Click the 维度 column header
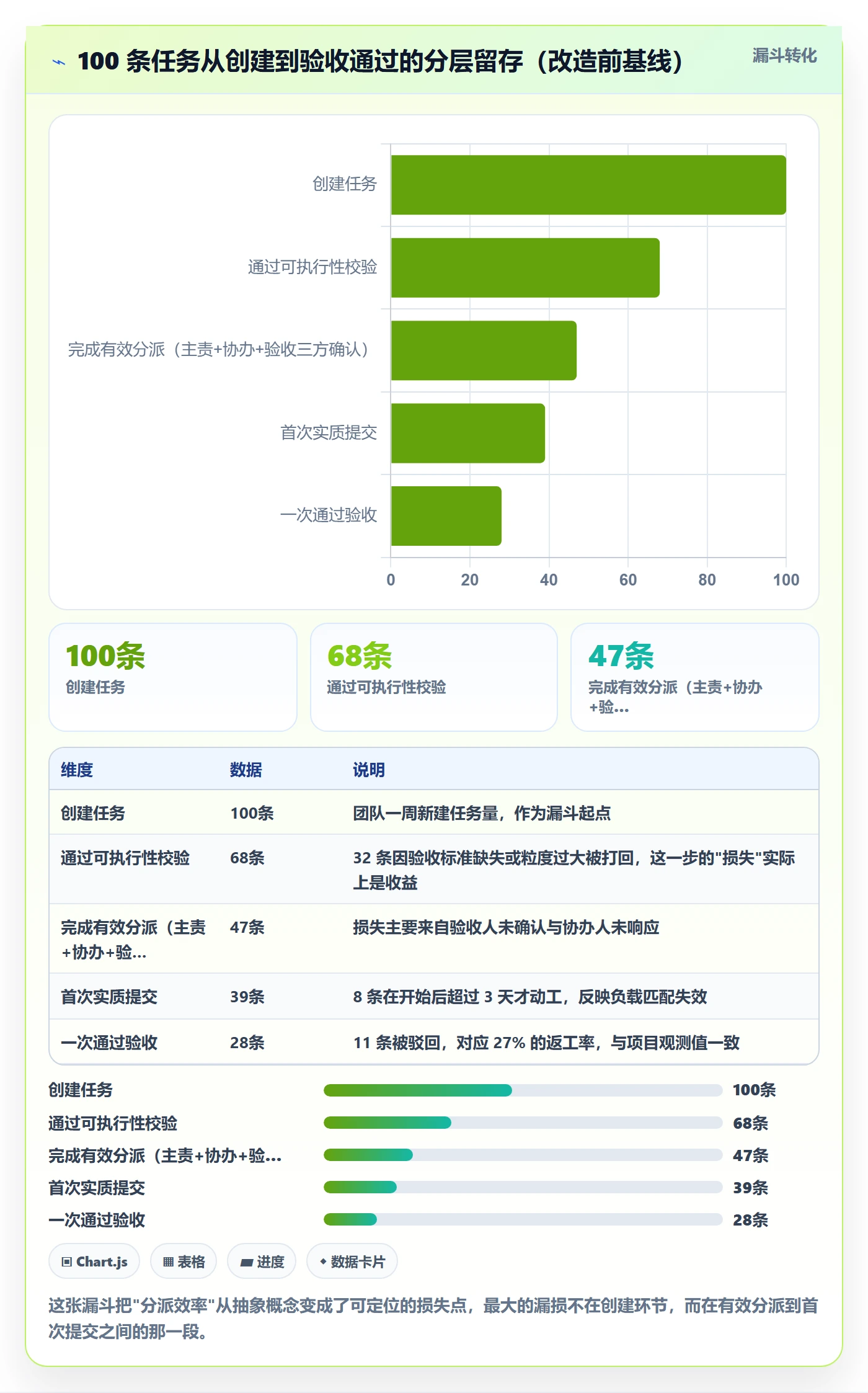This screenshot has width=868, height=1393. (x=77, y=770)
